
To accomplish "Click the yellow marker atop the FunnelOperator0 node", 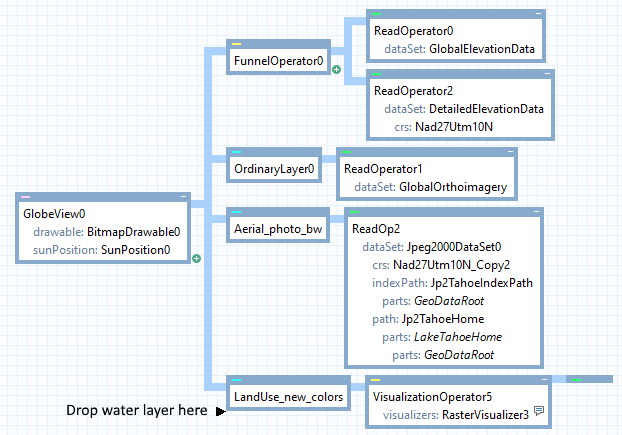I will [x=237, y=45].
